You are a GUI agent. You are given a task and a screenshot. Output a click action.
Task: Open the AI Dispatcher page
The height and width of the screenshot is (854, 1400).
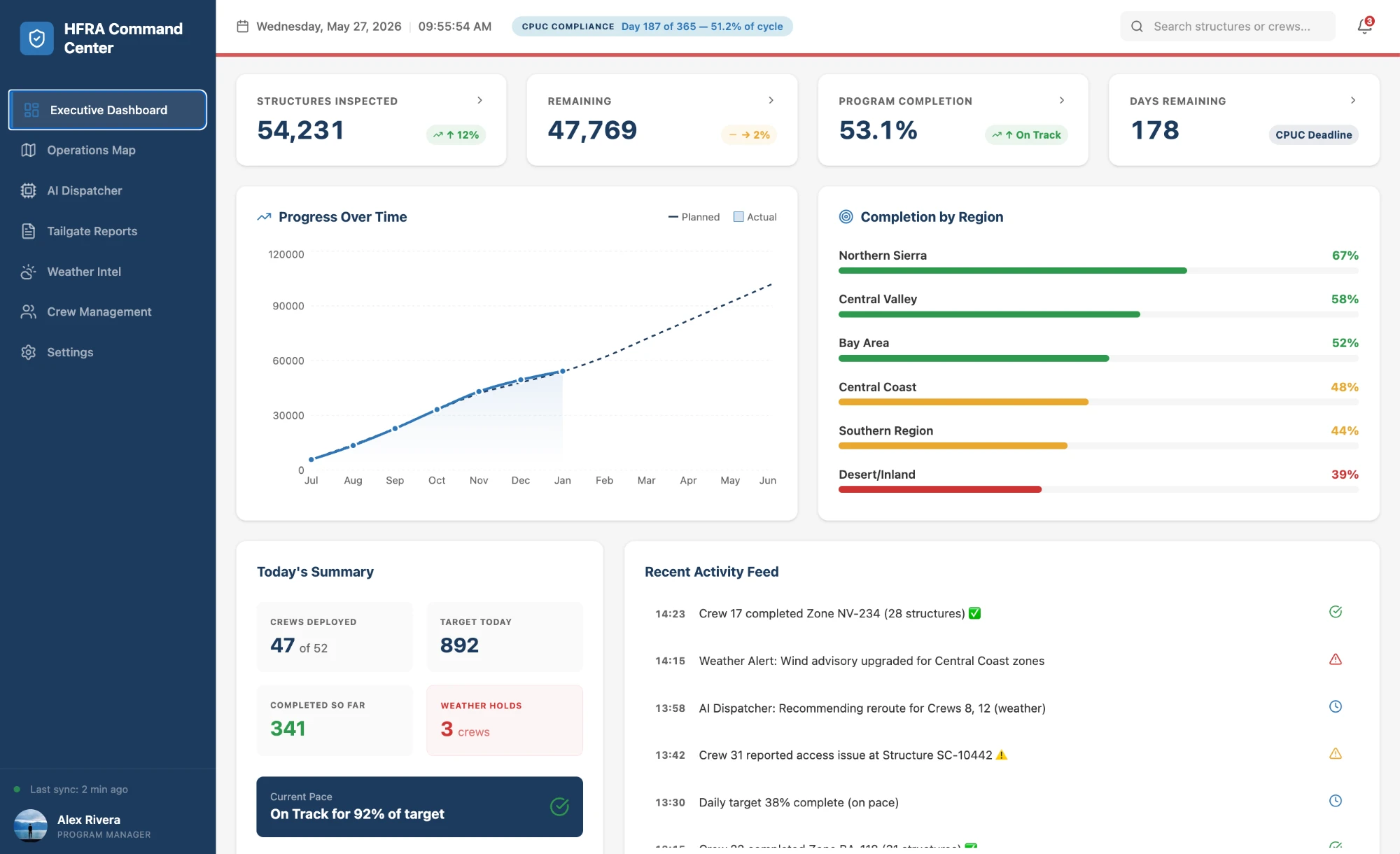coord(108,190)
